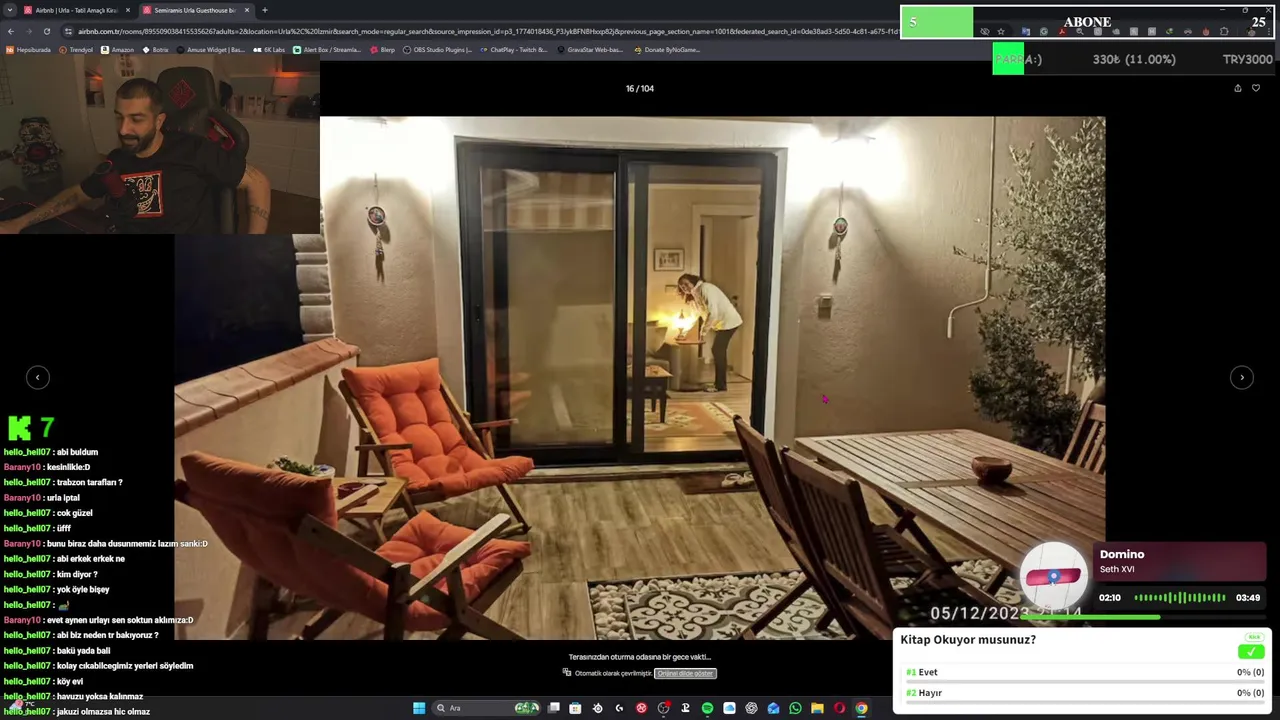Show original language with 'Orijinal dilde göster'

(685, 673)
